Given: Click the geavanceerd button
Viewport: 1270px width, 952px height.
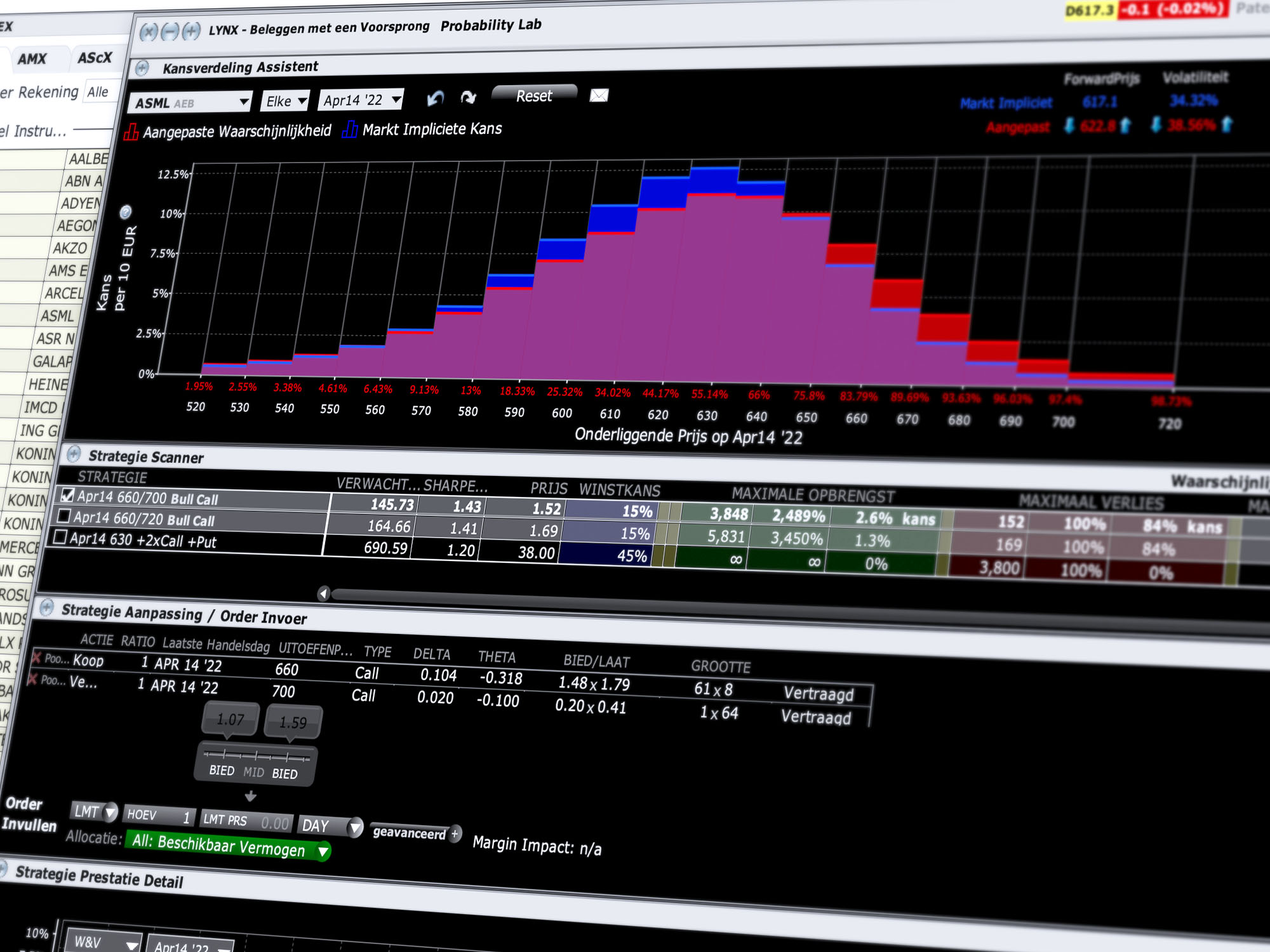Looking at the screenshot, I should (x=410, y=833).
